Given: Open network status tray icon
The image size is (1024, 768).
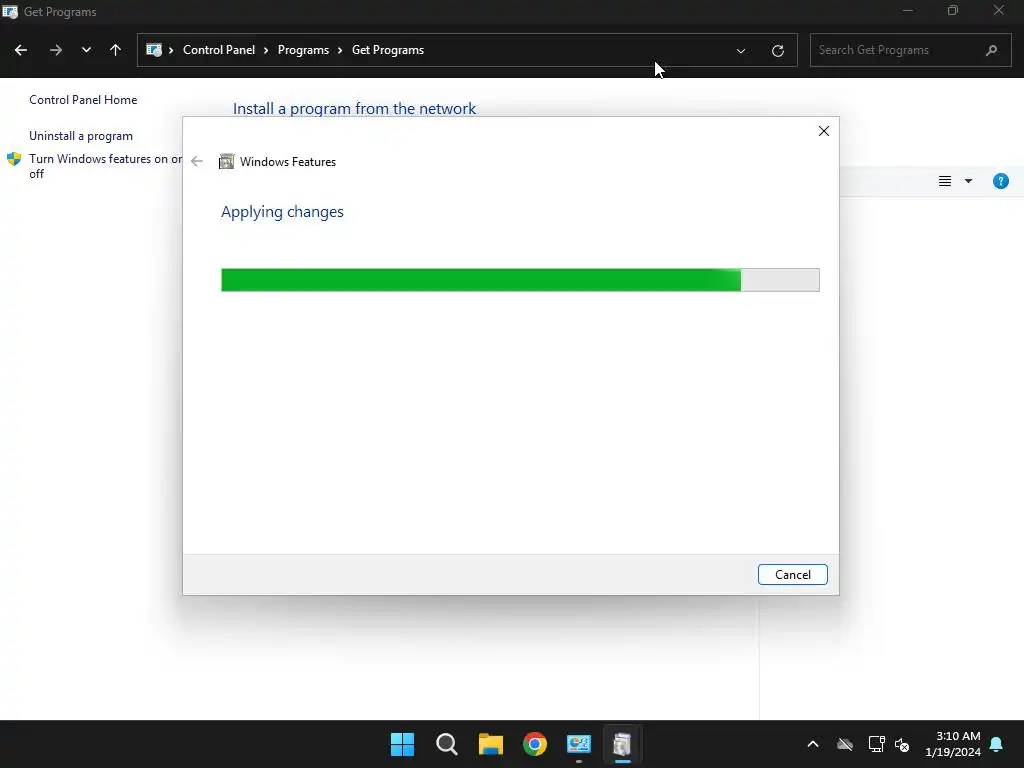Looking at the screenshot, I should 876,744.
